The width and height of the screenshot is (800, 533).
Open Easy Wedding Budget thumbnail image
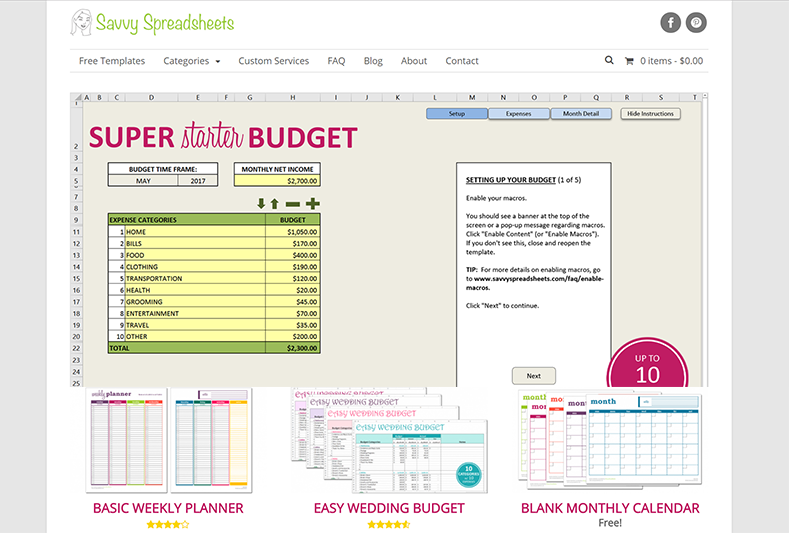(389, 441)
